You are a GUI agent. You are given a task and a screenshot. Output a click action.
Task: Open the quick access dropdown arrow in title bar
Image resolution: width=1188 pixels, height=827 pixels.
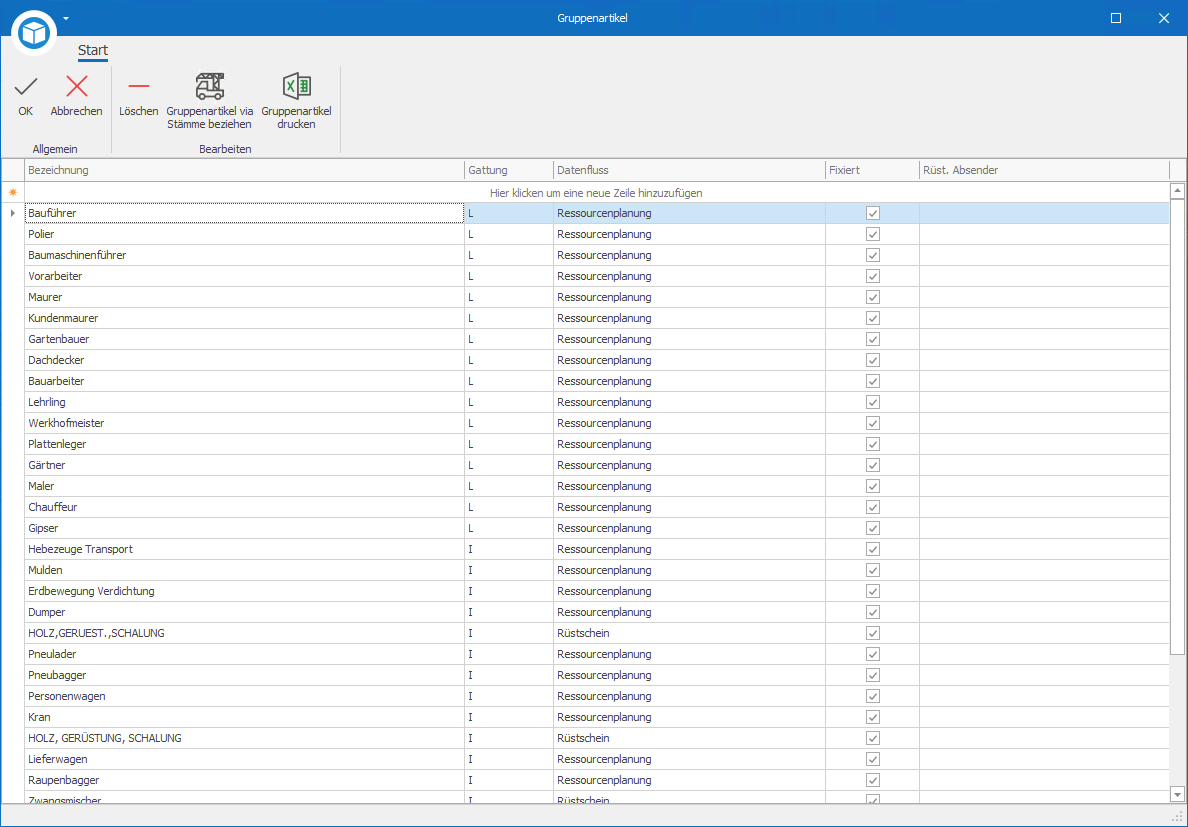point(66,18)
